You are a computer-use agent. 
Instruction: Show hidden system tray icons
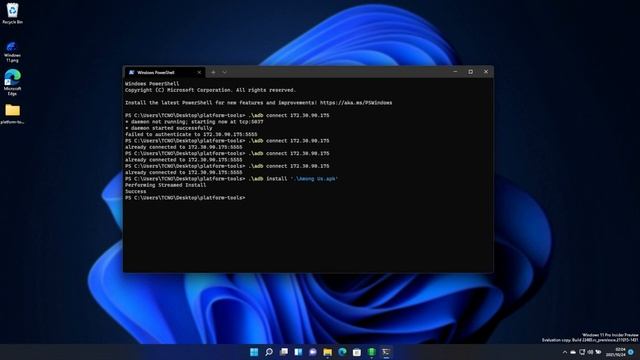coord(565,352)
